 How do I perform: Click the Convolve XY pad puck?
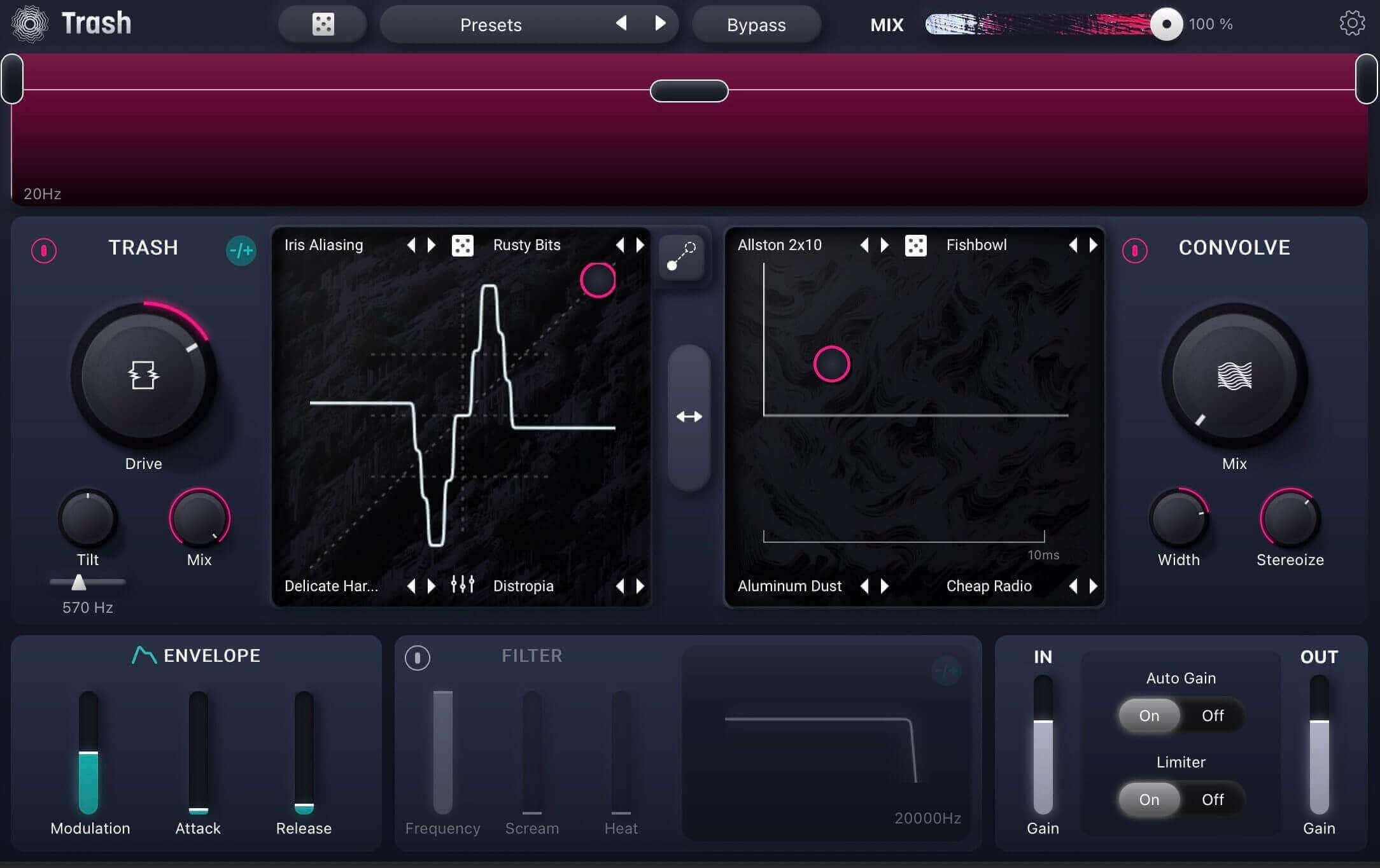[x=831, y=364]
